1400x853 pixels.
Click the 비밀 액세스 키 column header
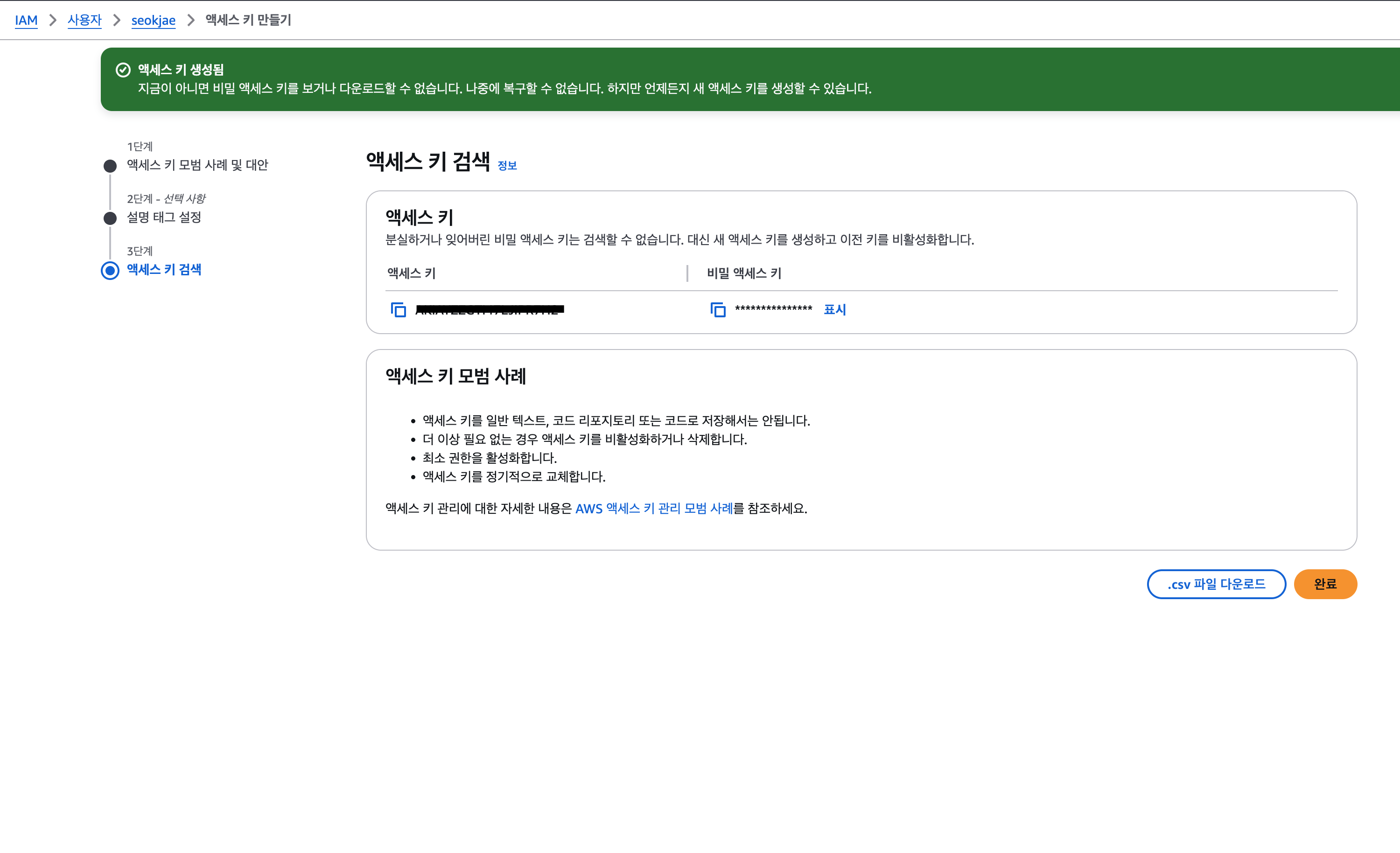pyautogui.click(x=744, y=273)
